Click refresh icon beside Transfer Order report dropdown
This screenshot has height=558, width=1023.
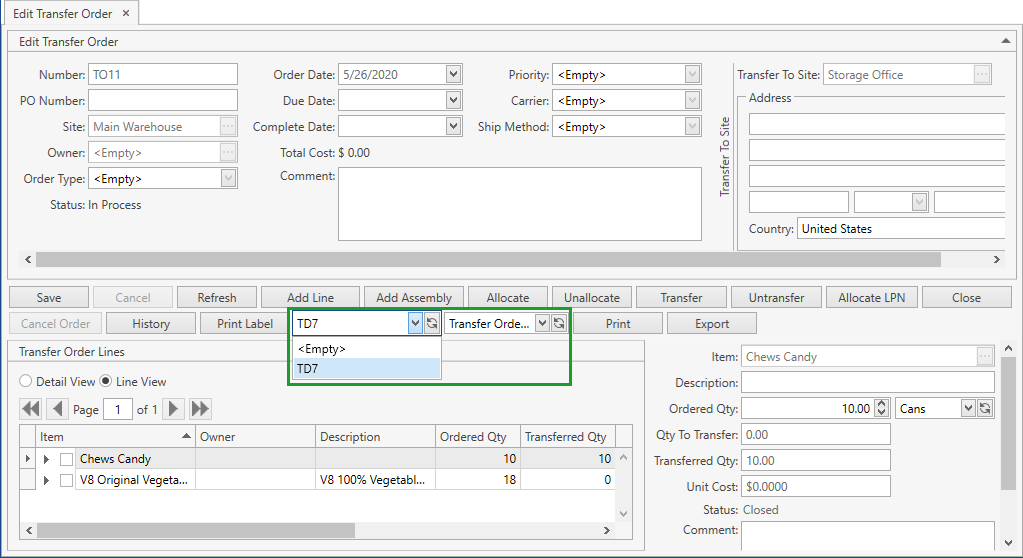[x=559, y=324]
